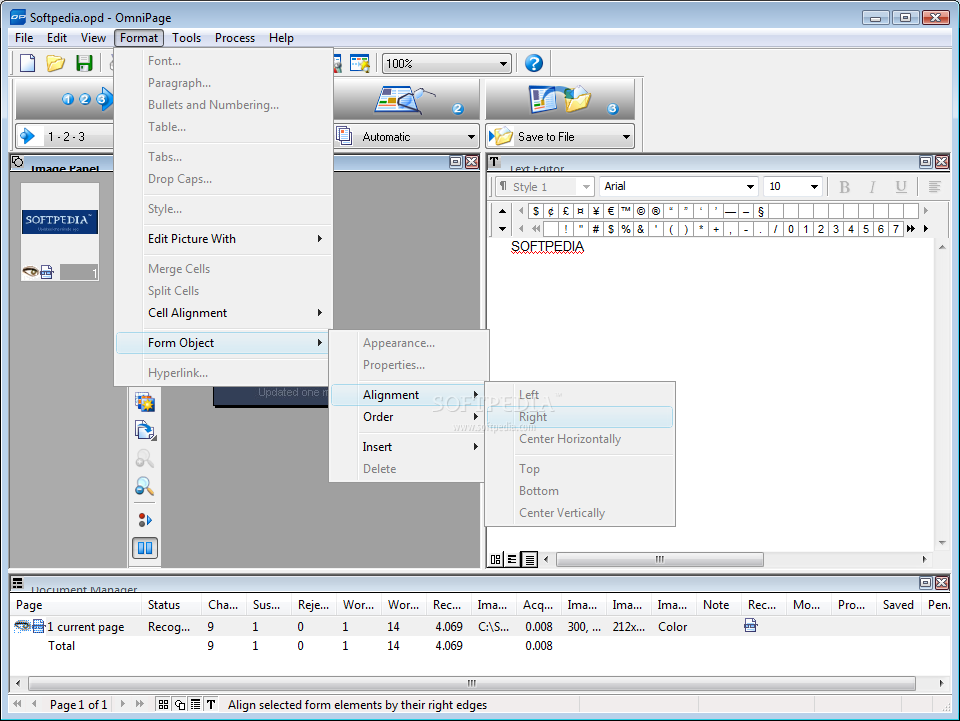960x721 pixels.
Task: Open the 100% zoom dropdown
Action: tap(503, 64)
